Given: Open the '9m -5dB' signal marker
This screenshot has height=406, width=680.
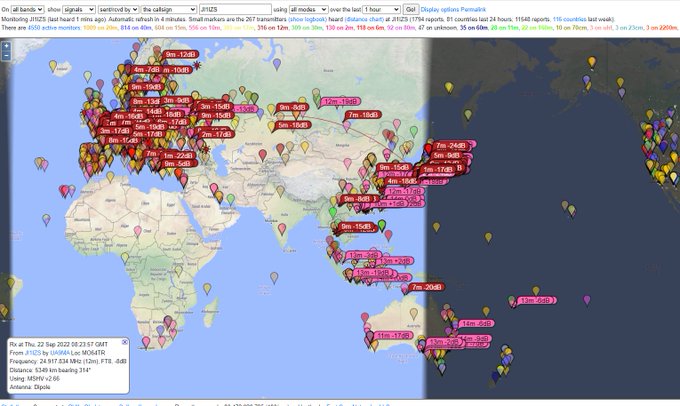Looking at the screenshot, I should click(178, 164).
